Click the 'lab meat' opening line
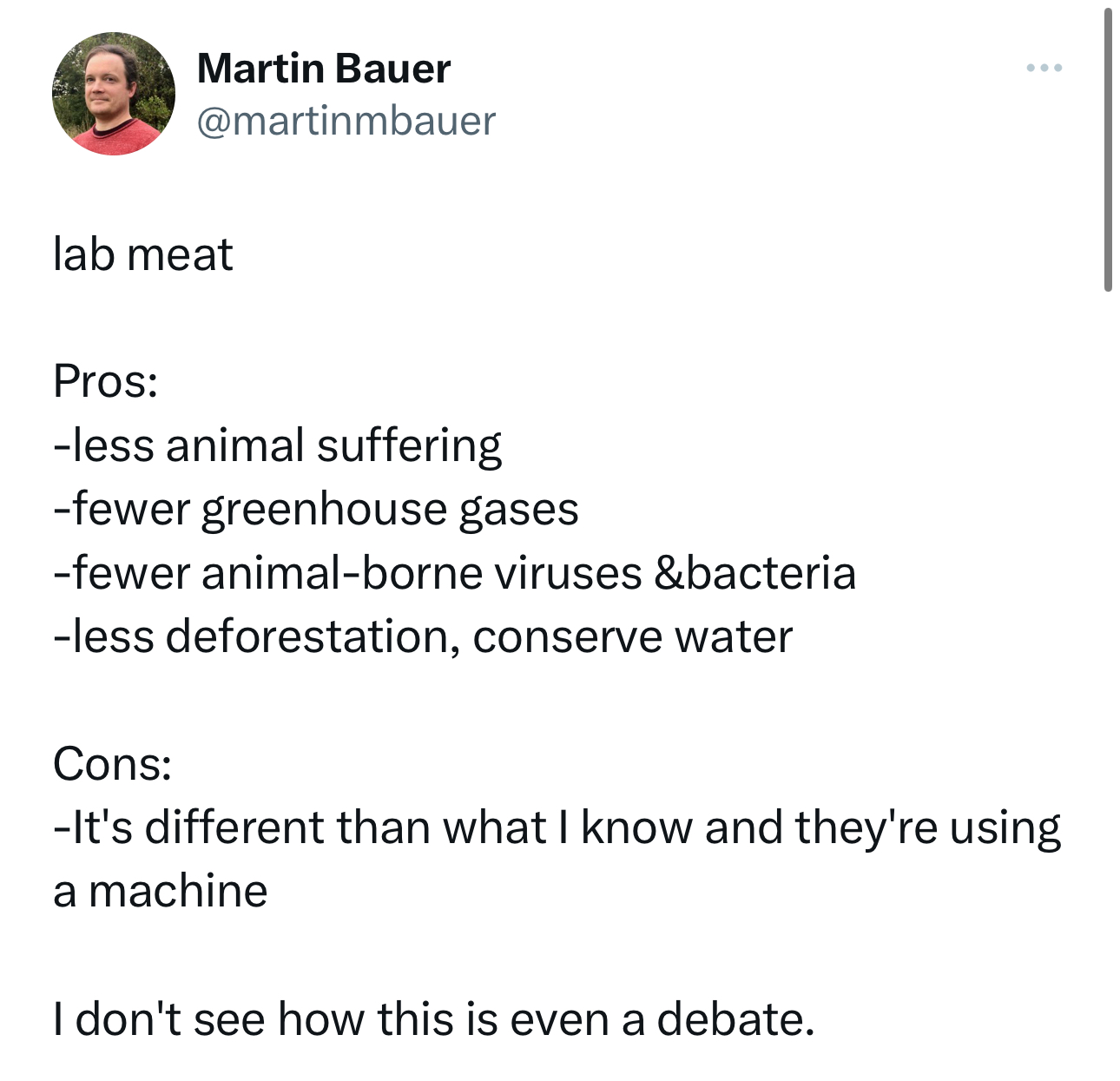This screenshot has height=1081, width=1120. pos(143,254)
